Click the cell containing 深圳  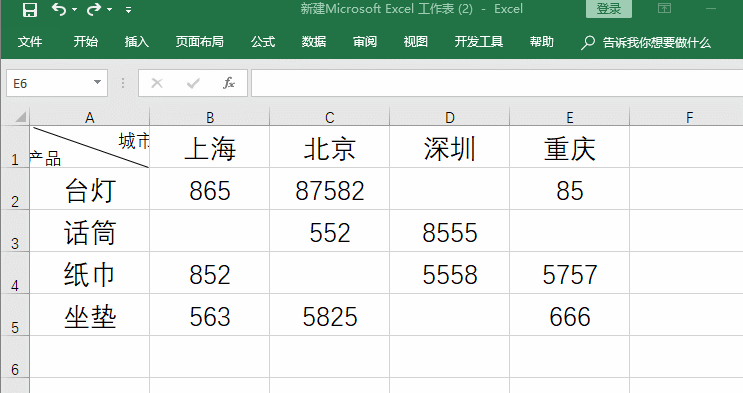(449, 147)
